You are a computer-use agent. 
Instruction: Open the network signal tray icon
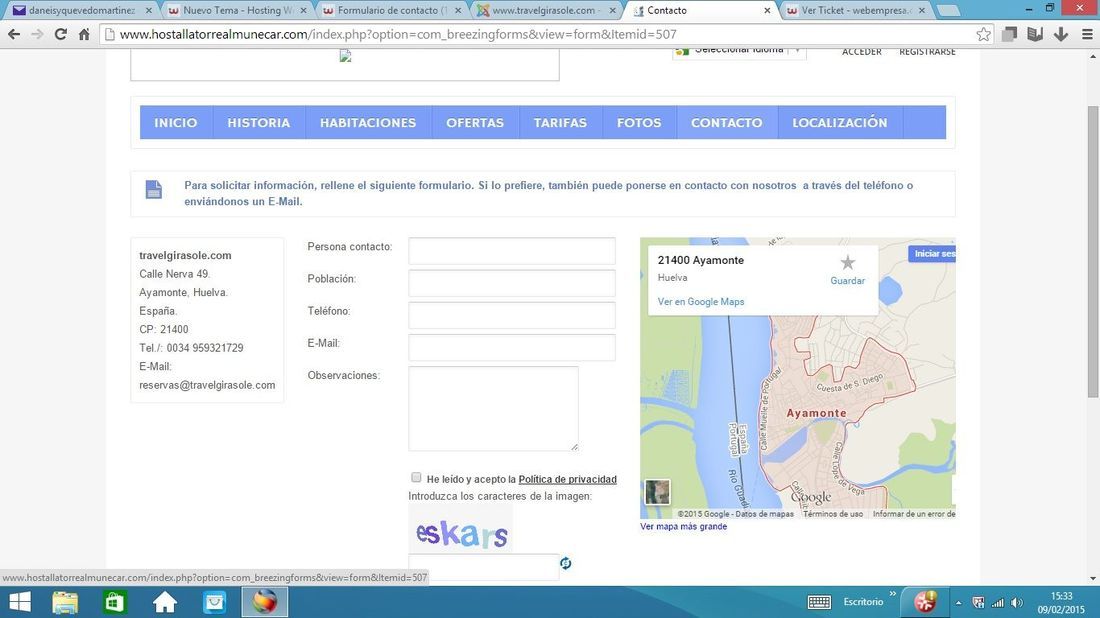tap(998, 603)
